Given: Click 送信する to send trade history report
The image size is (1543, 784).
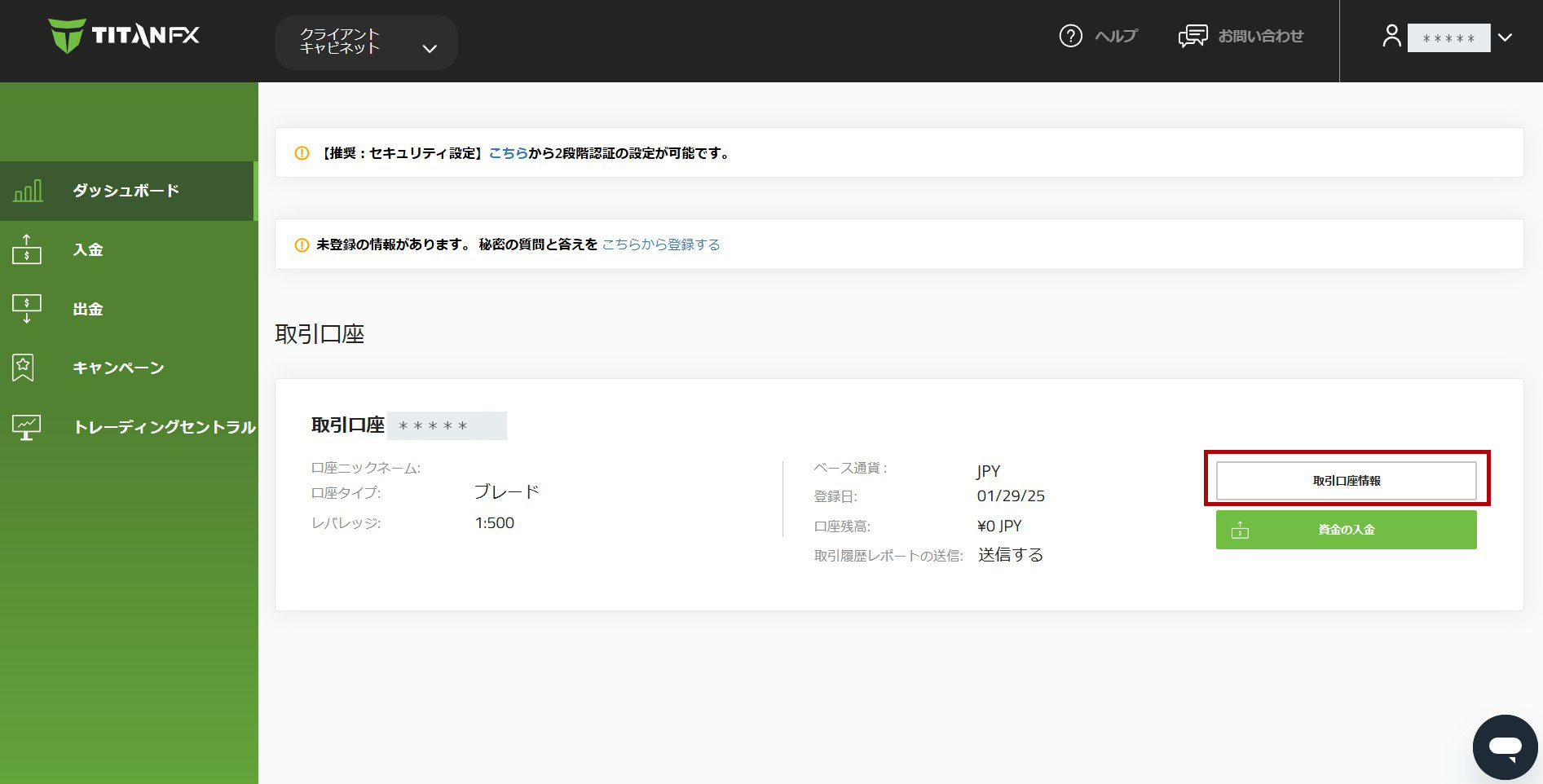Looking at the screenshot, I should point(1010,555).
